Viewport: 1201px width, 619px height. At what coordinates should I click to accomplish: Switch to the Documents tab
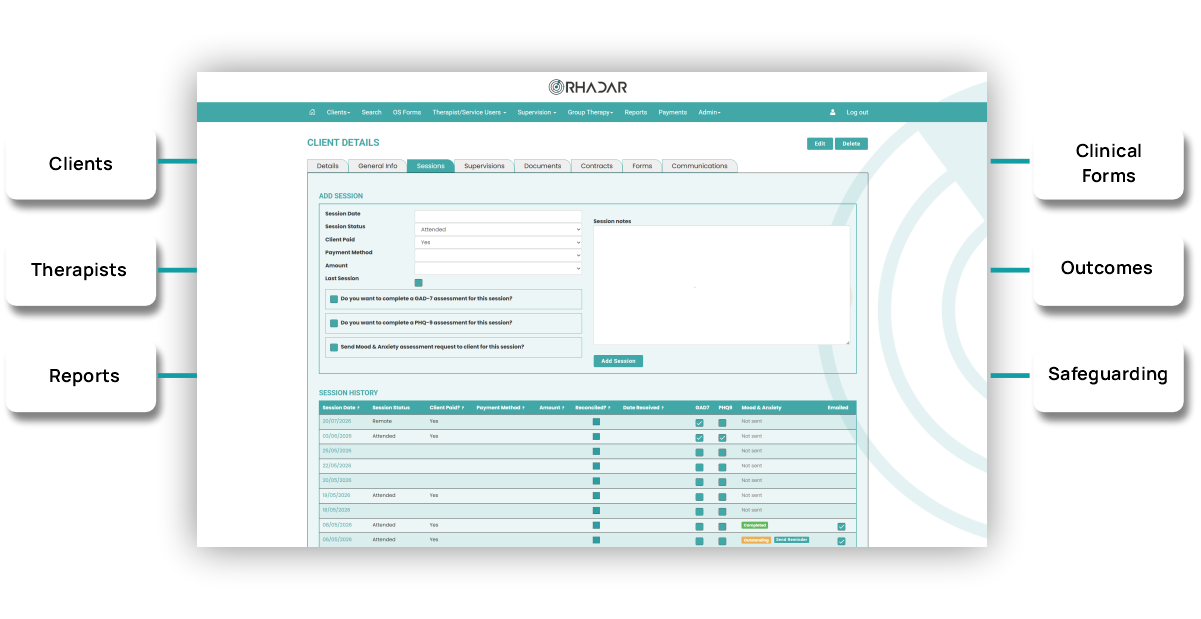543,166
